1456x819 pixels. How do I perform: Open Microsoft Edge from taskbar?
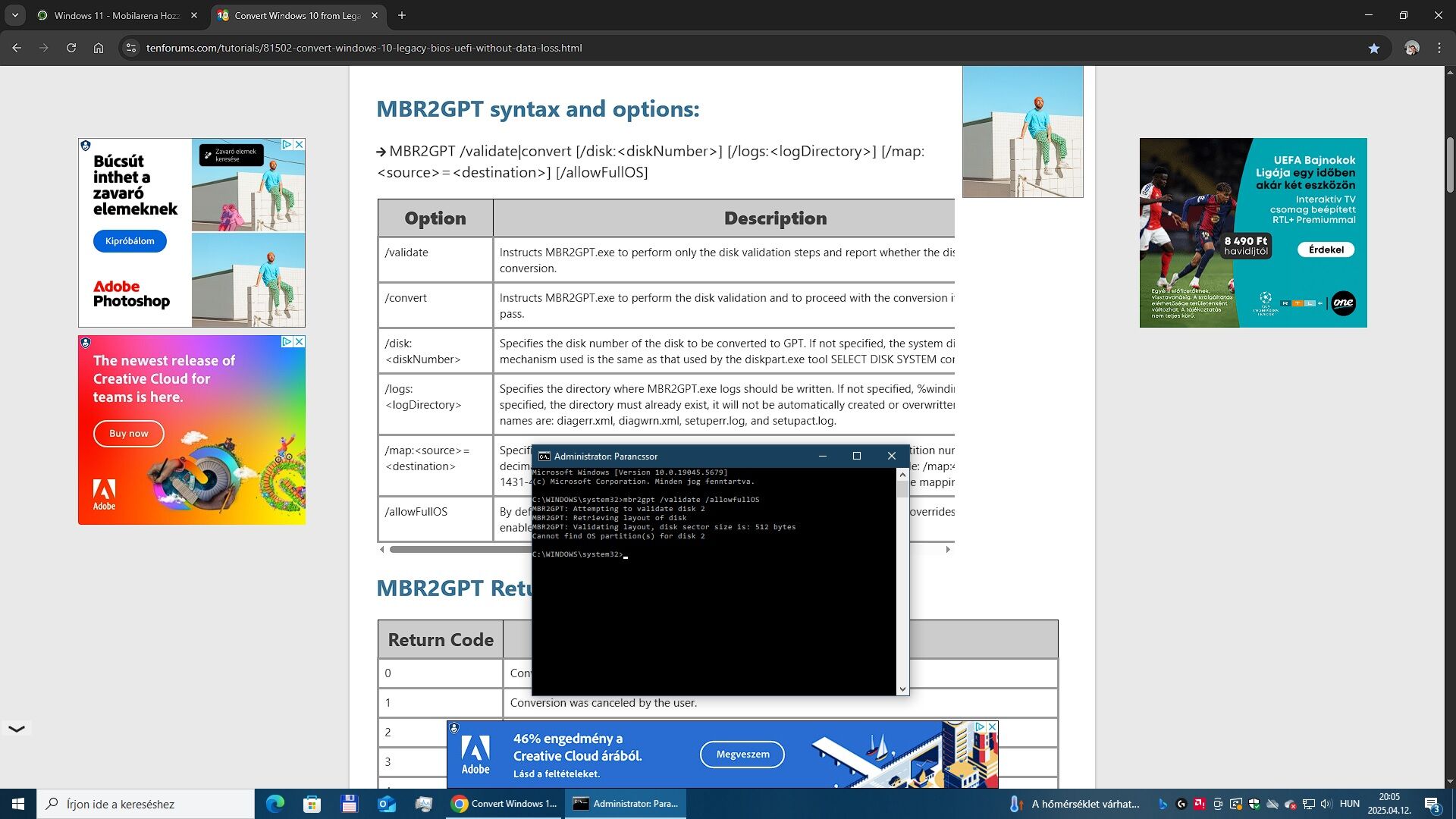coord(275,804)
